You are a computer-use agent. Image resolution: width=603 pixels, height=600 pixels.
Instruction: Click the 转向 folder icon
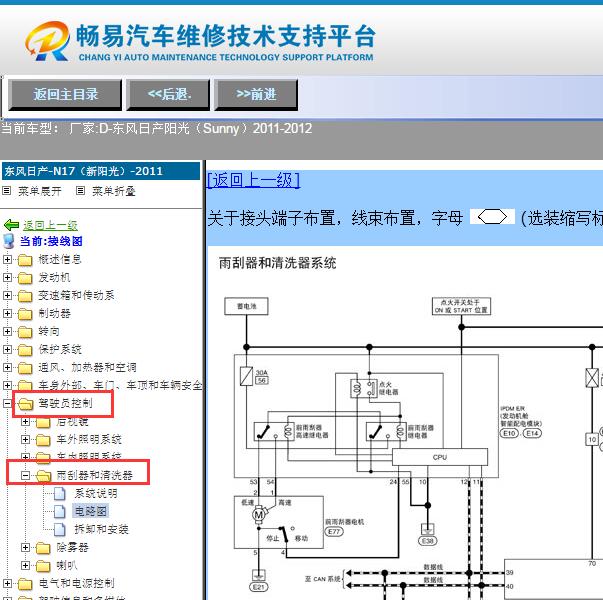point(25,332)
